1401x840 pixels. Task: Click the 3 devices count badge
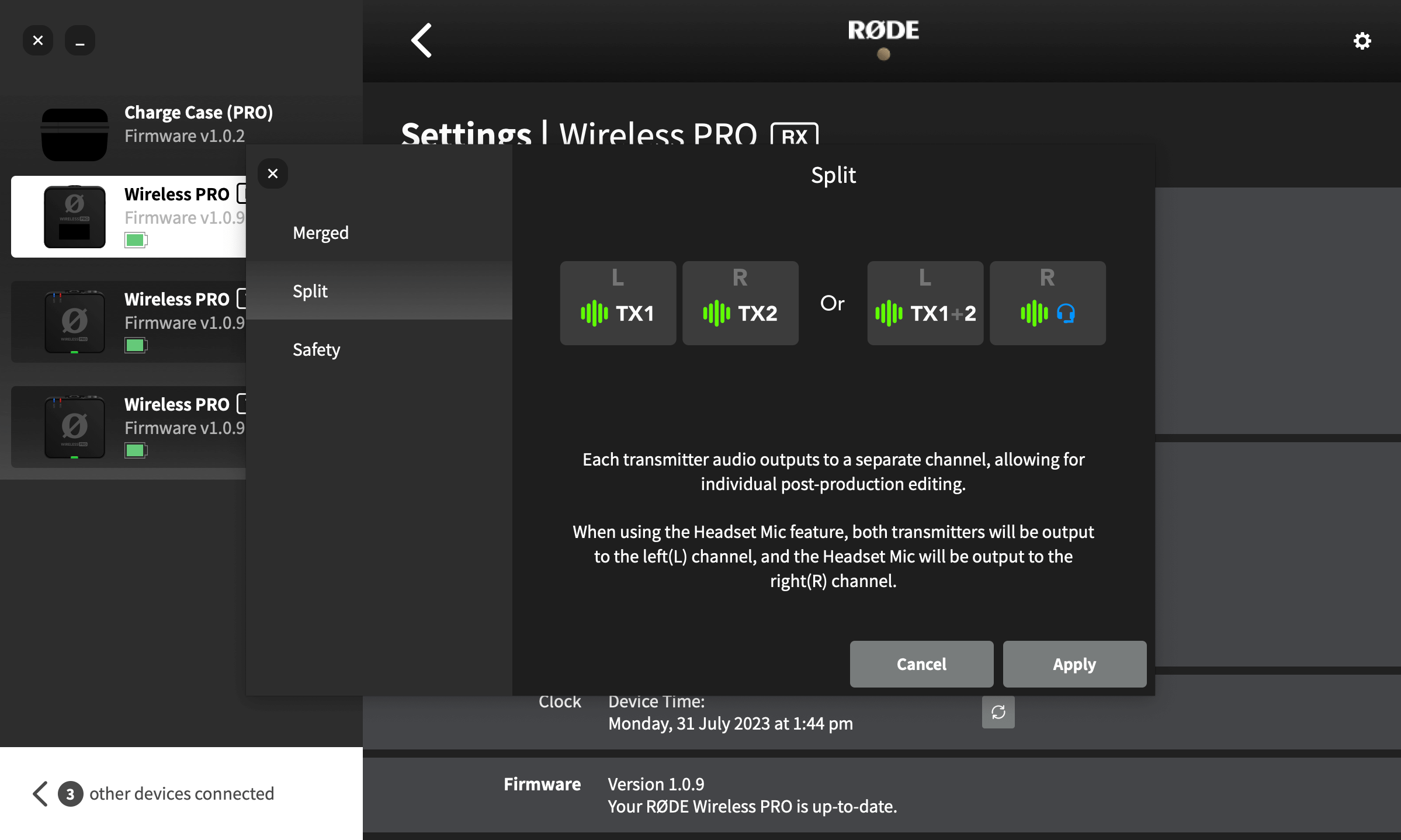pos(70,794)
